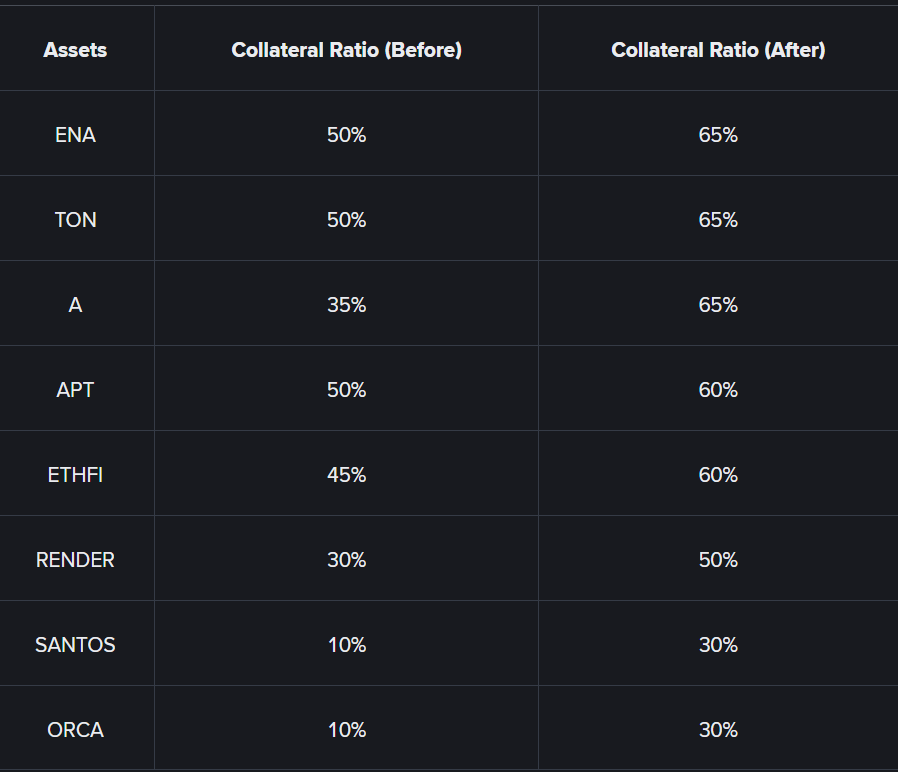Image resolution: width=898 pixels, height=772 pixels.
Task: Select the ORCA asset cell
Action: pyautogui.click(x=75, y=730)
